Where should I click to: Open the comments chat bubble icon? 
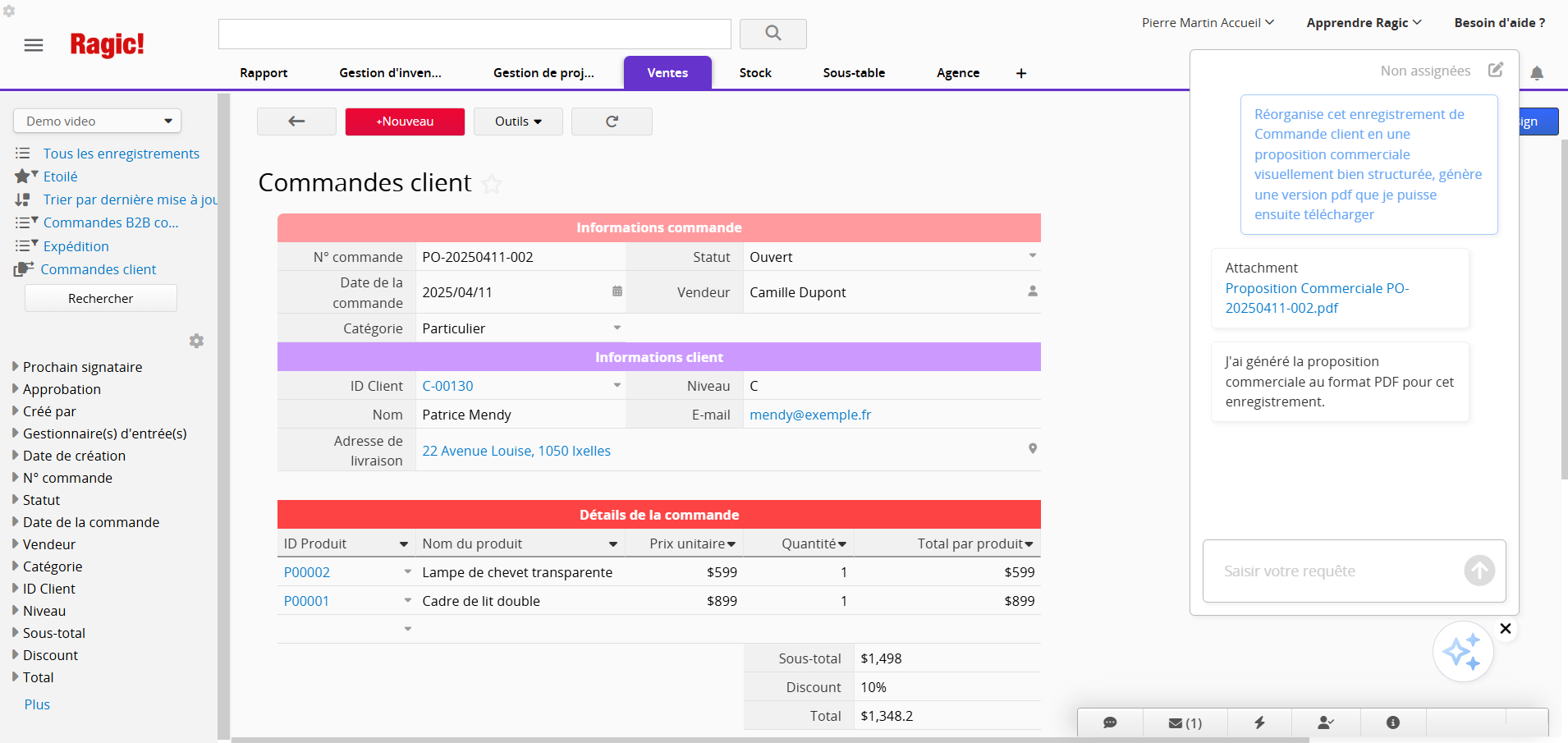(x=1110, y=722)
